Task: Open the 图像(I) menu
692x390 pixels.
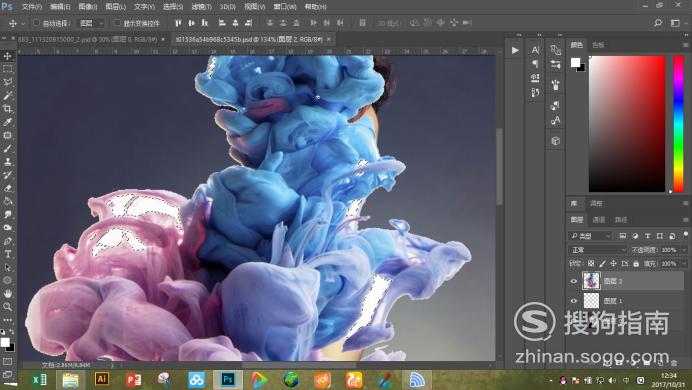Action: [87, 7]
